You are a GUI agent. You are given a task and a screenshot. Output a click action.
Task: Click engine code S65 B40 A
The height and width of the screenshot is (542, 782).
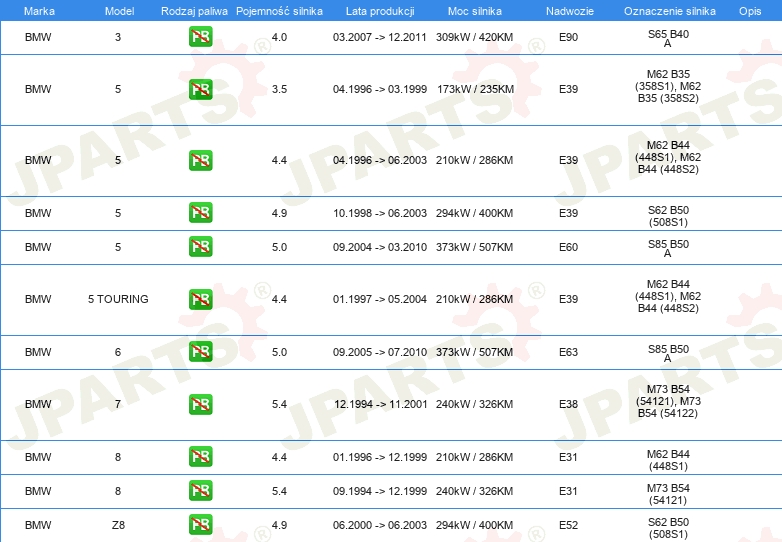[x=668, y=38]
